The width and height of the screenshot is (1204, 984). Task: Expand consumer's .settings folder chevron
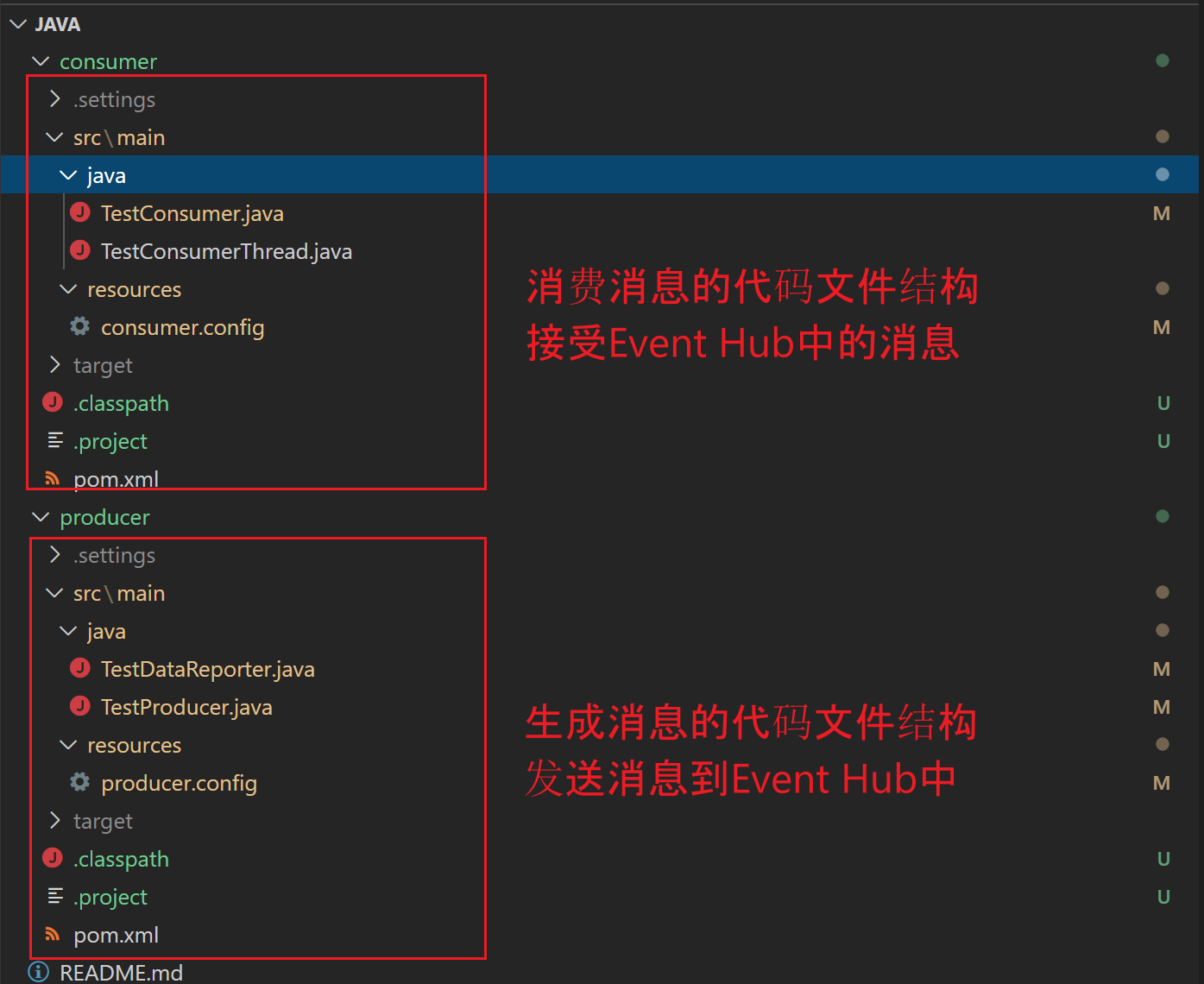coord(54,99)
